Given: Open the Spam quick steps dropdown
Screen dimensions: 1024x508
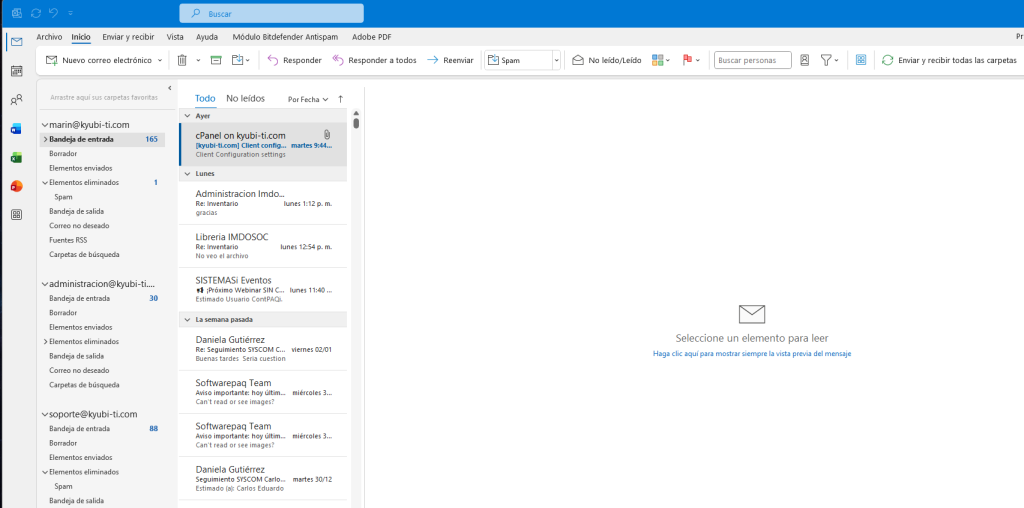Looking at the screenshot, I should [x=556, y=60].
